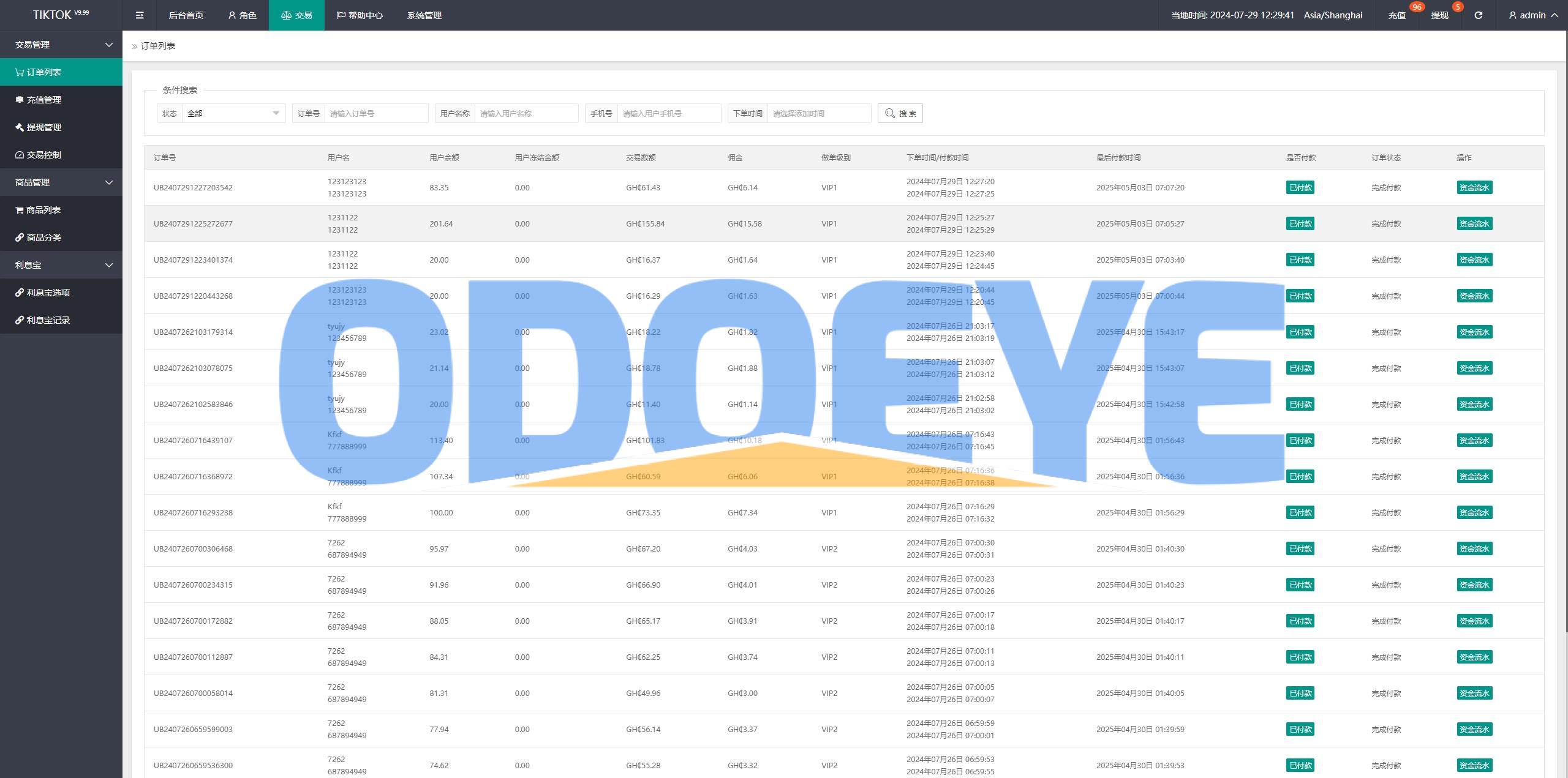Open the 状态 全部 dropdown
Screen dimensions: 1568x778
point(233,113)
